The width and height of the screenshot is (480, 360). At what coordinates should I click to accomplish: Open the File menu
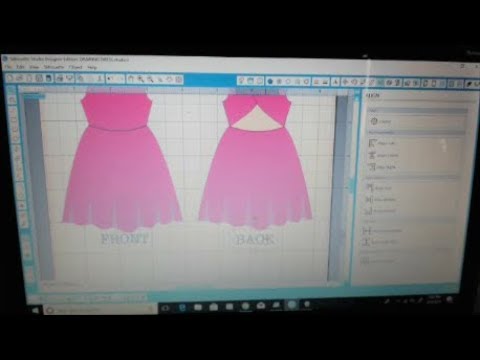point(7,67)
